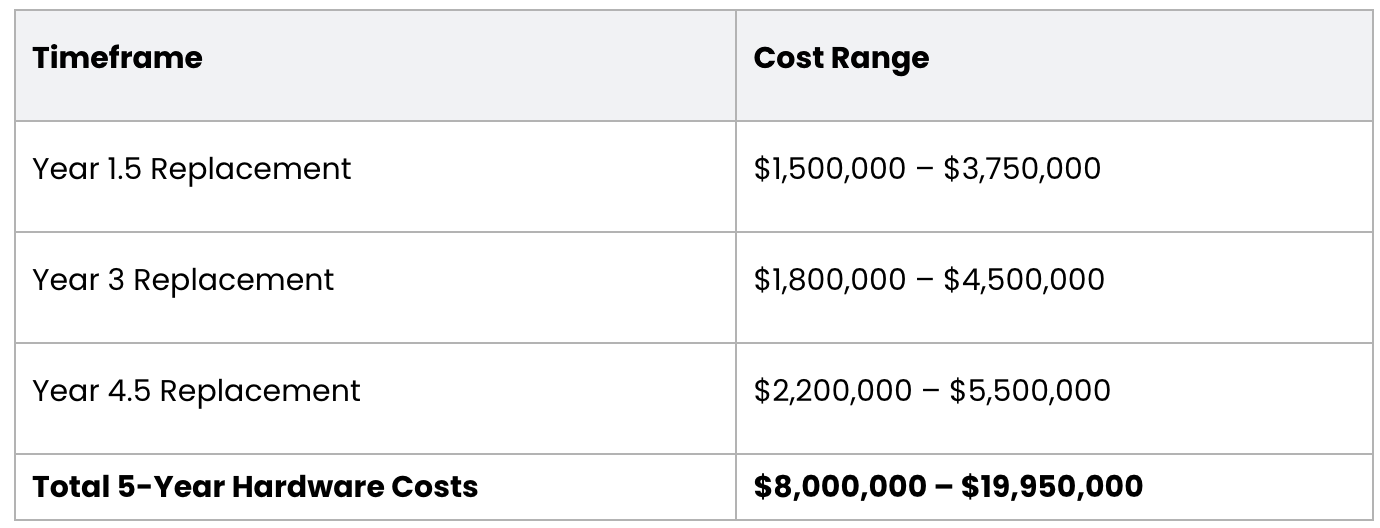Click the $1,800,000 amount

[x=829, y=280]
